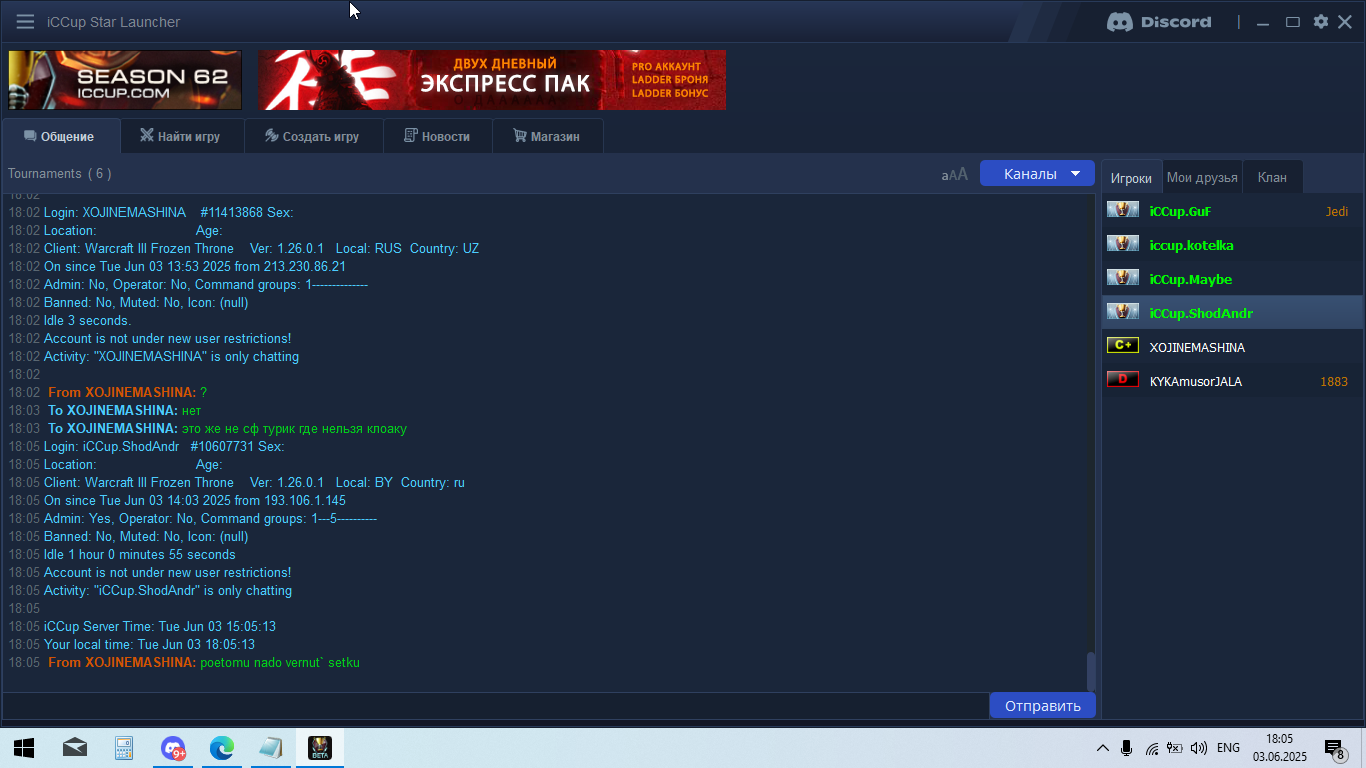The width and height of the screenshot is (1366, 768).
Task: Open the hamburger menu in title bar
Action: click(25, 22)
